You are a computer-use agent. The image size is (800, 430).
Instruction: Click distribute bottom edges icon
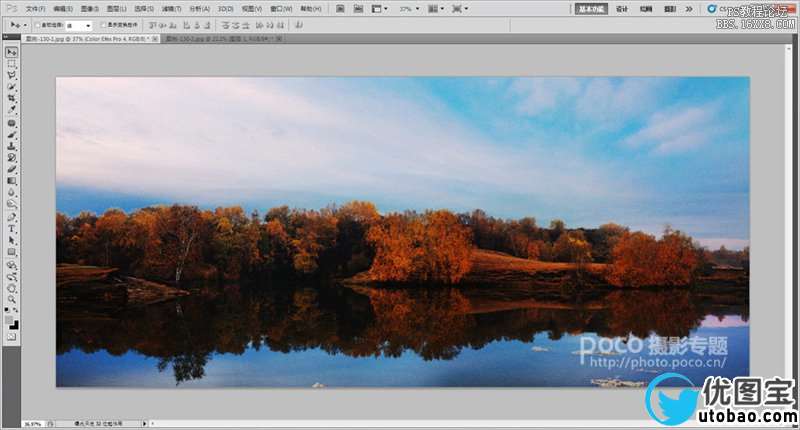(246, 25)
